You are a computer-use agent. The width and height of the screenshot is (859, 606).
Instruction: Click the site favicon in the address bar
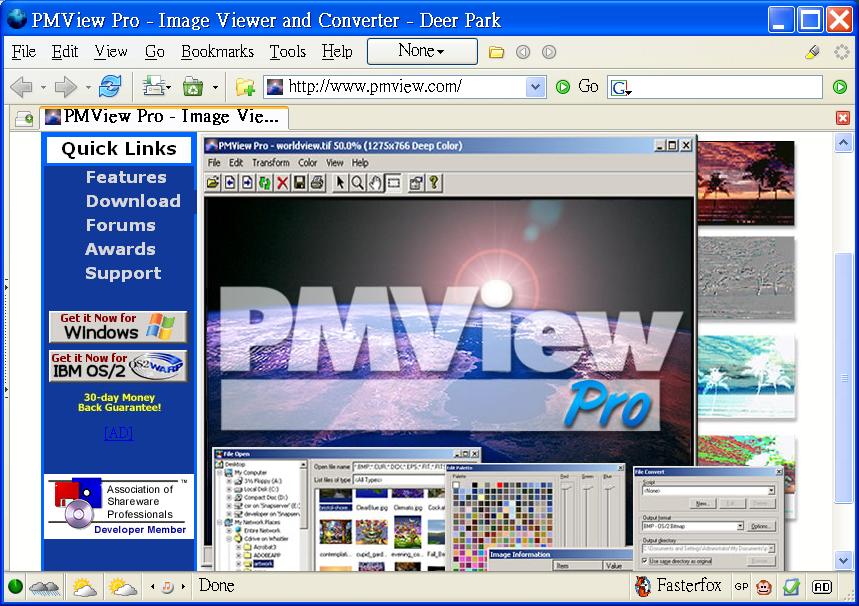tap(275, 87)
